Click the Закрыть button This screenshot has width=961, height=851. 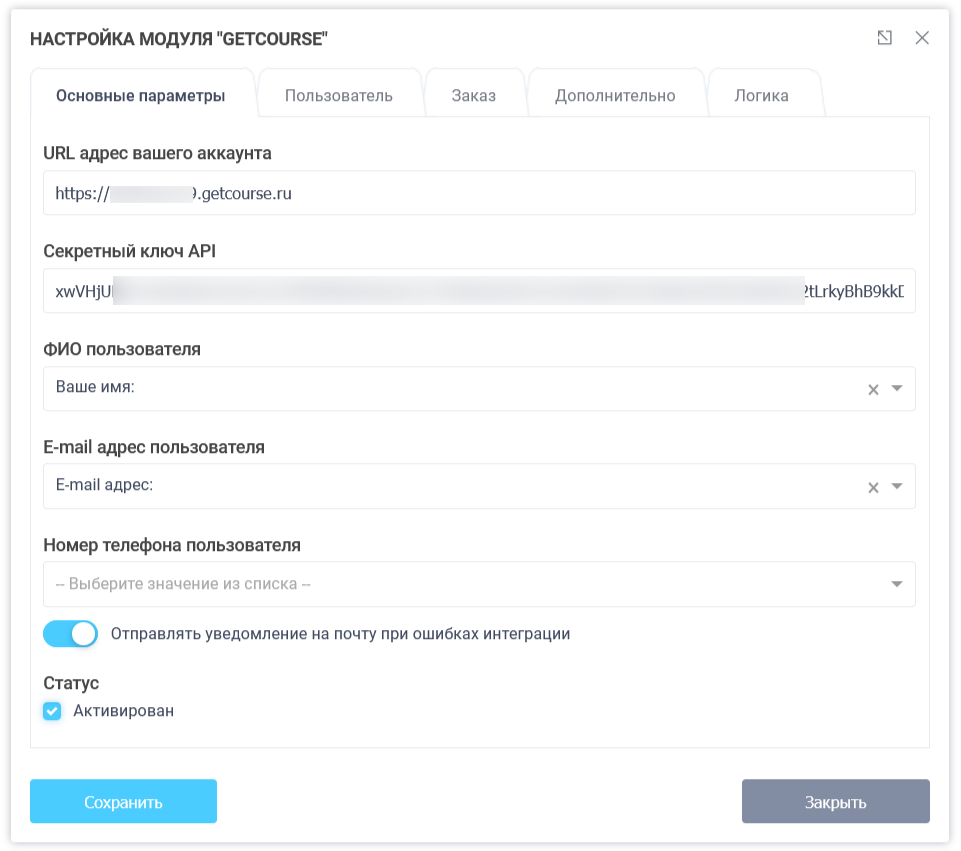835,801
